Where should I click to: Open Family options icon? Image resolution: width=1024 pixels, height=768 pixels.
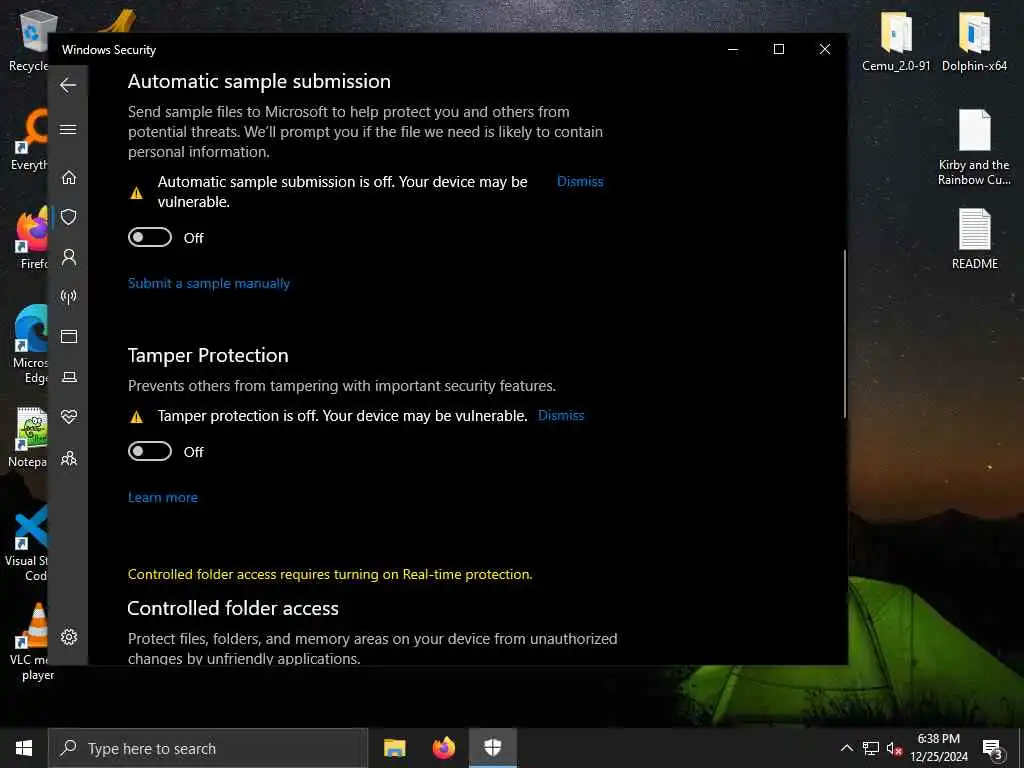[69, 458]
